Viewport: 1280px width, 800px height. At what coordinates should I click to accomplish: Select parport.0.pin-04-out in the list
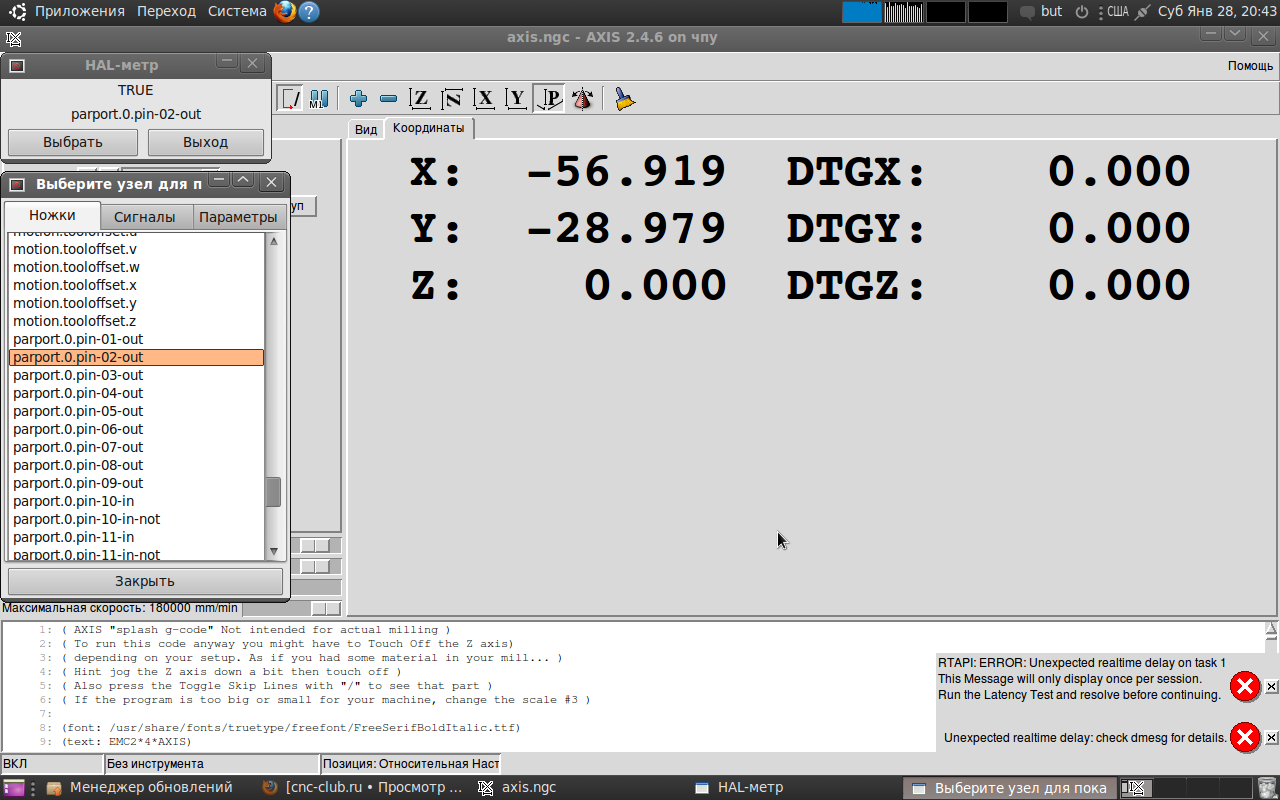click(136, 393)
